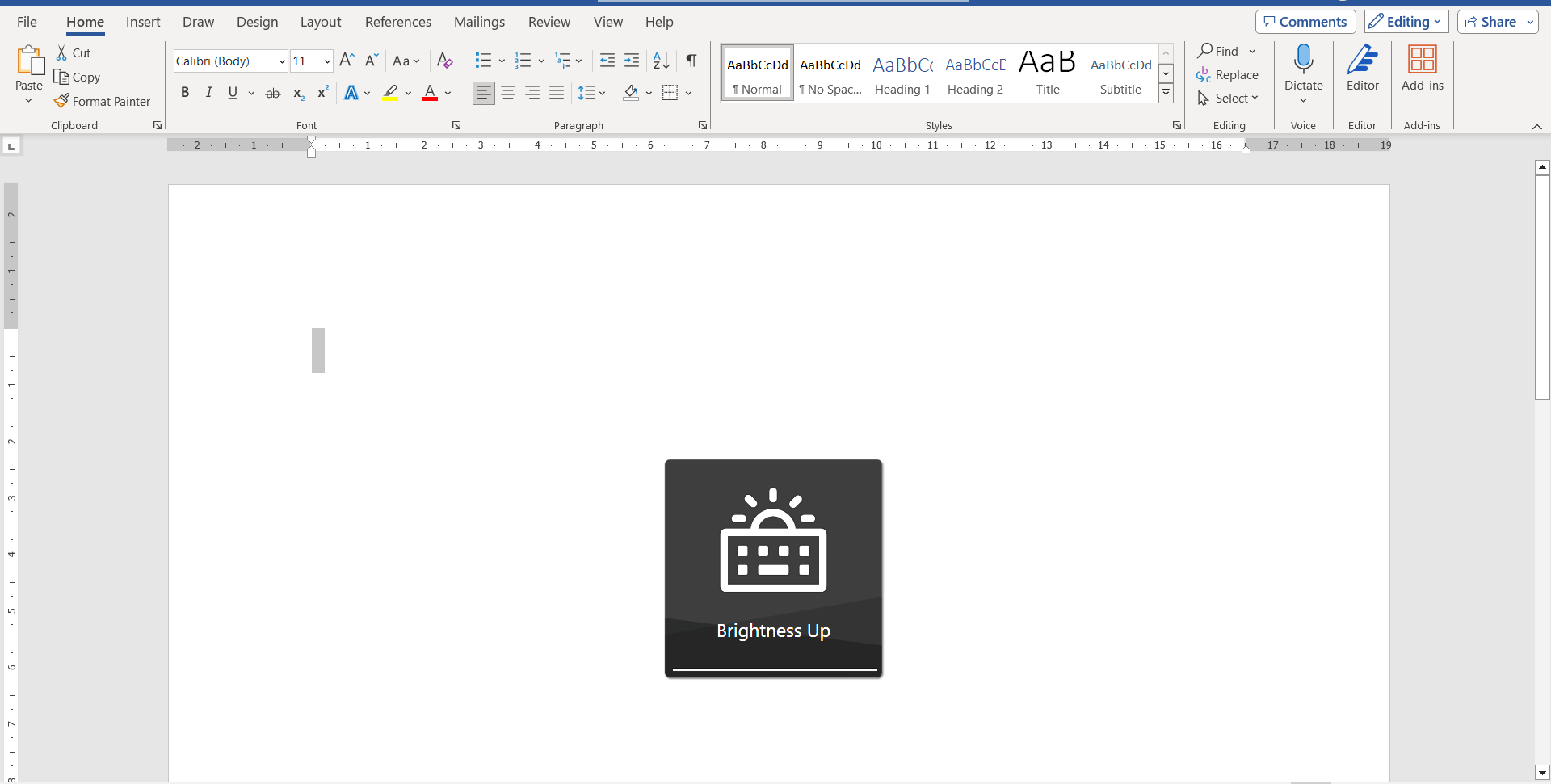
Task: Switch to the Insert tab
Action: pos(143,22)
